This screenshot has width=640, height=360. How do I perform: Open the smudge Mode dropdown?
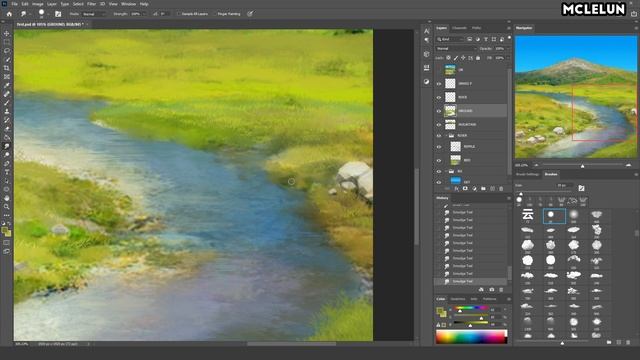click(x=93, y=14)
